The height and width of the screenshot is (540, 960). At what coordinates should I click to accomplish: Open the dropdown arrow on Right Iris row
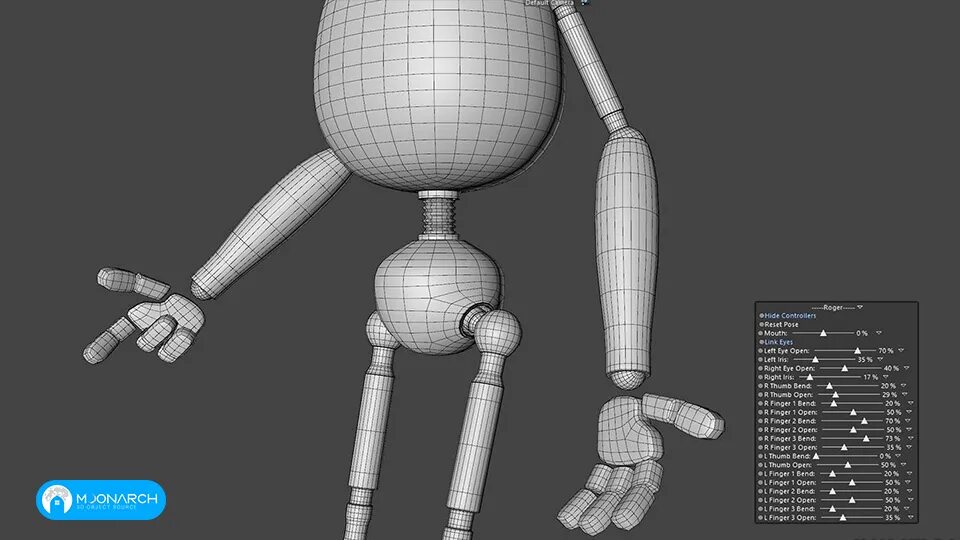click(885, 377)
